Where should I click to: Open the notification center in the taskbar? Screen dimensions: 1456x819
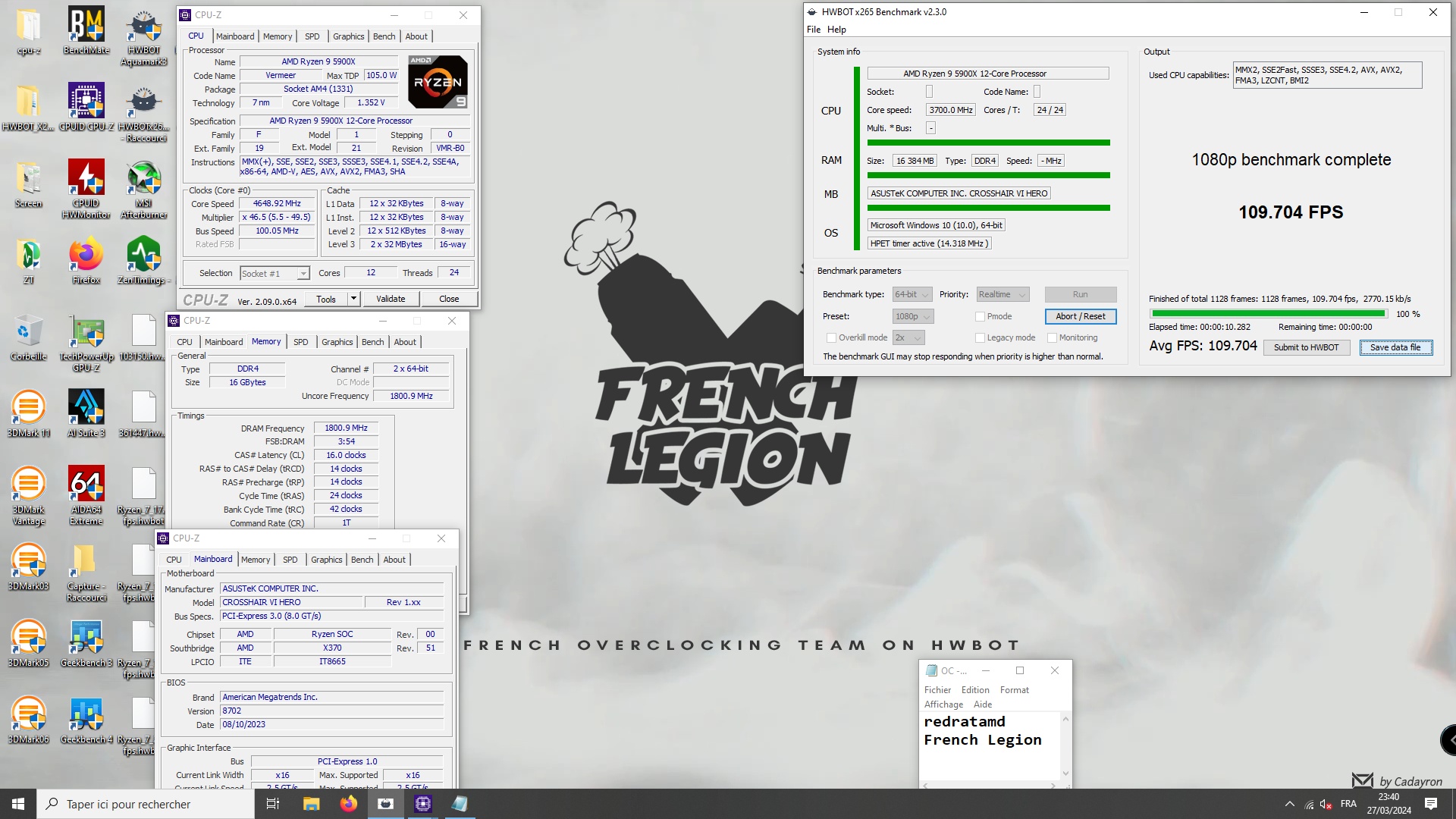click(x=1431, y=804)
